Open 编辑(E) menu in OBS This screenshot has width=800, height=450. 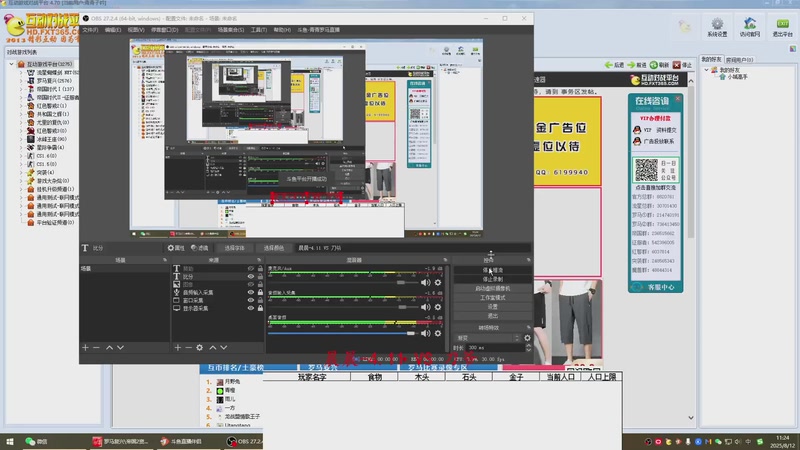click(113, 30)
